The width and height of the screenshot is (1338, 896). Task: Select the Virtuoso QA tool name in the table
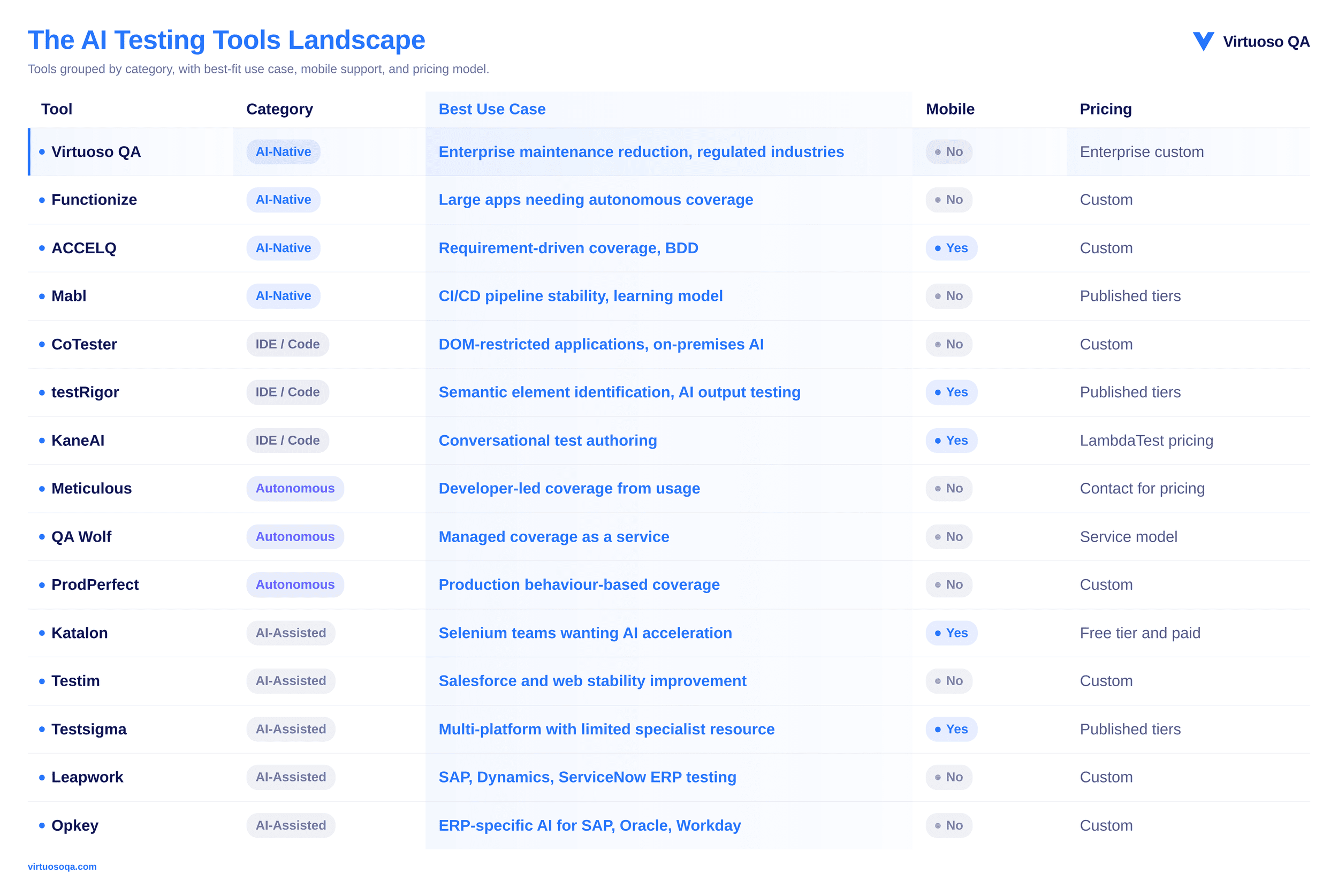pos(96,152)
